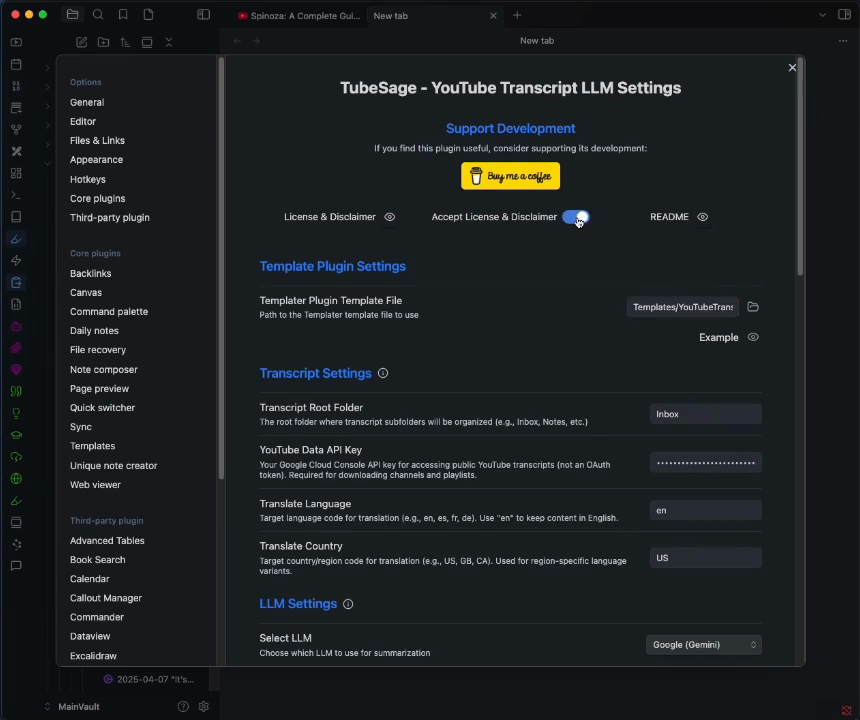Screen dimensions: 860x720
Task: Open more options ellipsis at top right
Action: click(x=843, y=41)
